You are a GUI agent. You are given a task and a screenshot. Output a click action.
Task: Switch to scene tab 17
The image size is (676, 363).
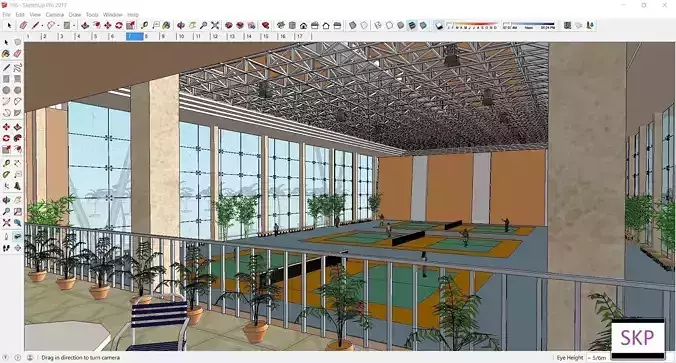coord(304,37)
